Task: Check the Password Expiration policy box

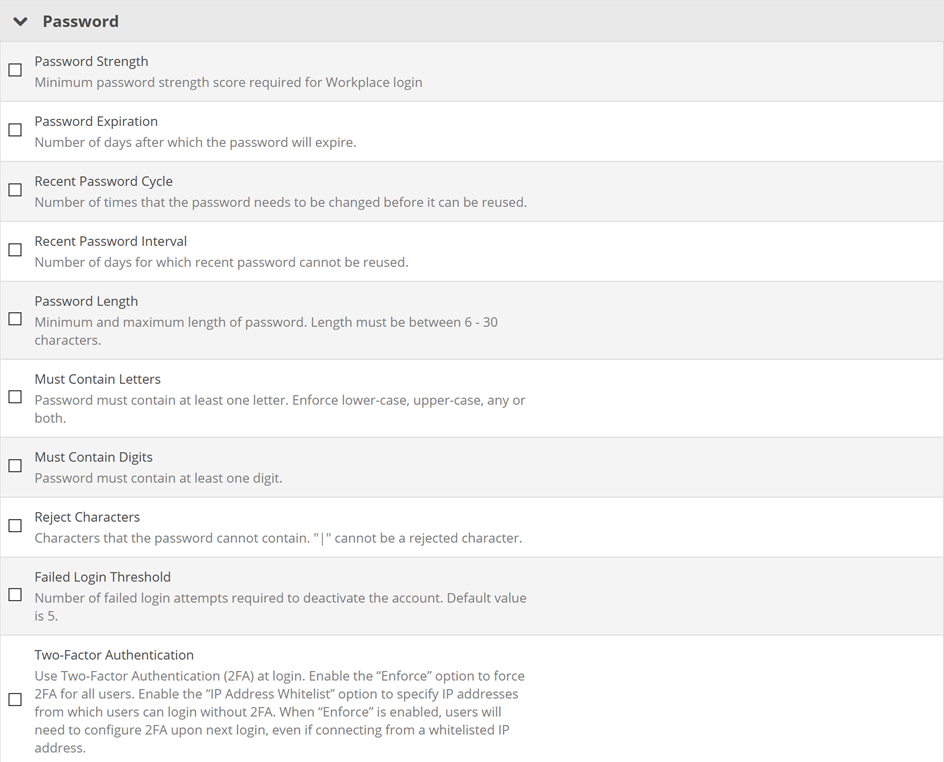Action: 15,130
